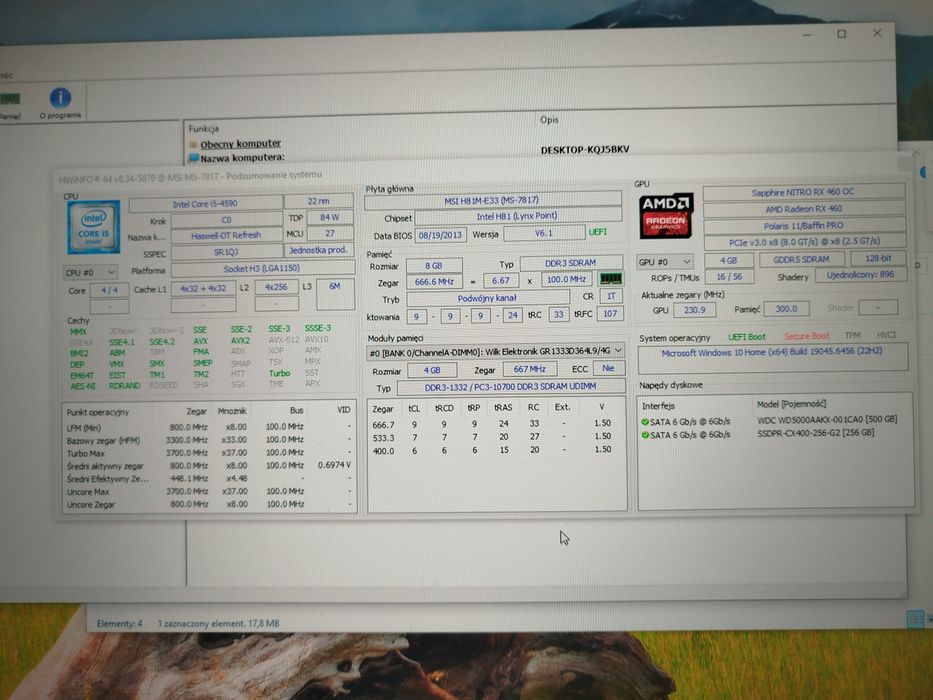Screen dimensions: 933x700
Task: Select the Nazwa komputera row
Action: click(242, 158)
